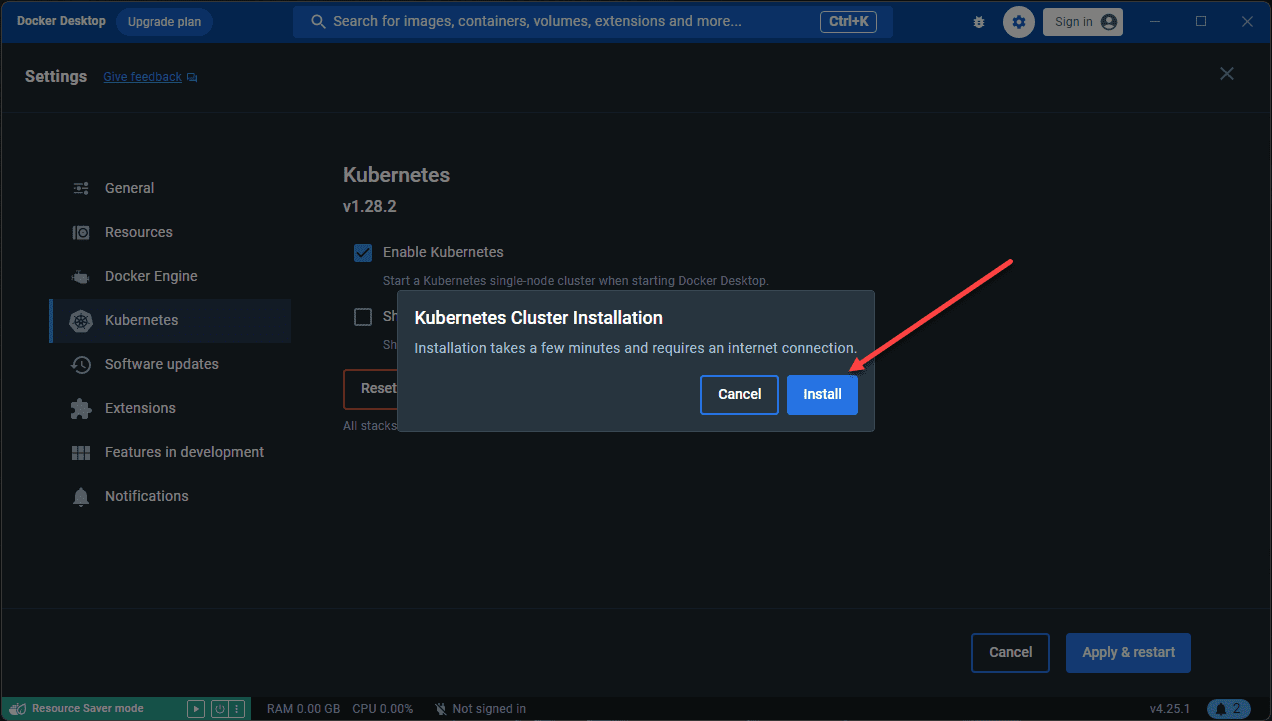Click the Install button in the dialog

[822, 394]
